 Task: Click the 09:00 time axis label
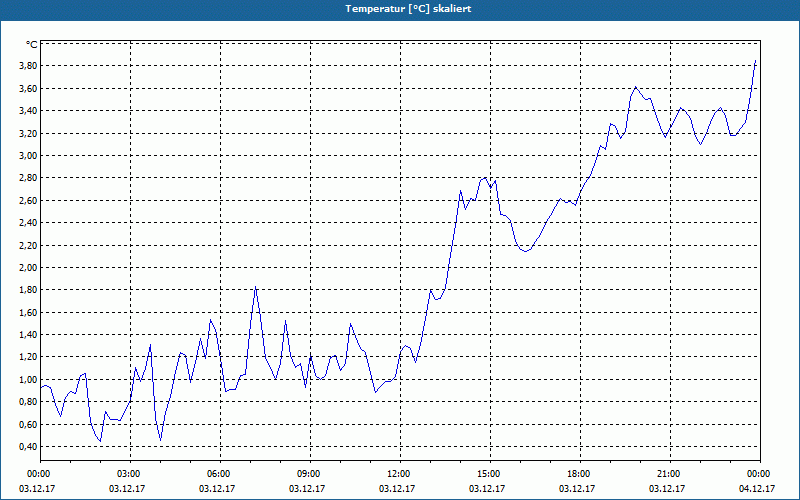click(x=310, y=474)
